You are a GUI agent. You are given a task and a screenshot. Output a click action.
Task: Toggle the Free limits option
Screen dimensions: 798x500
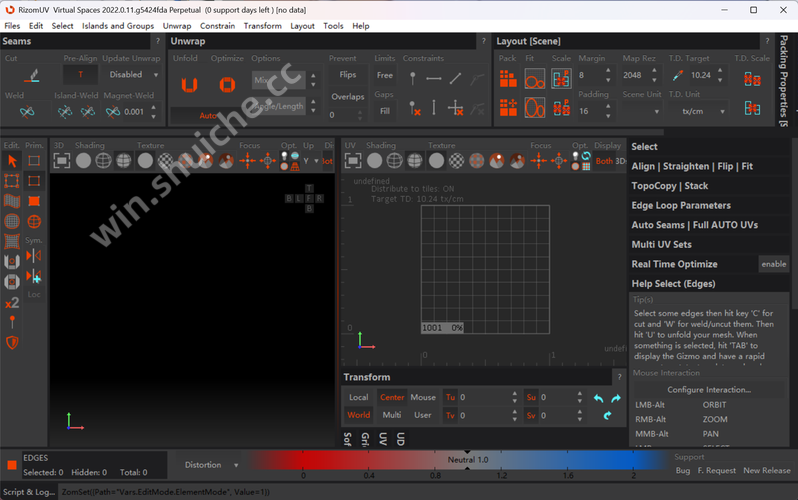[385, 75]
